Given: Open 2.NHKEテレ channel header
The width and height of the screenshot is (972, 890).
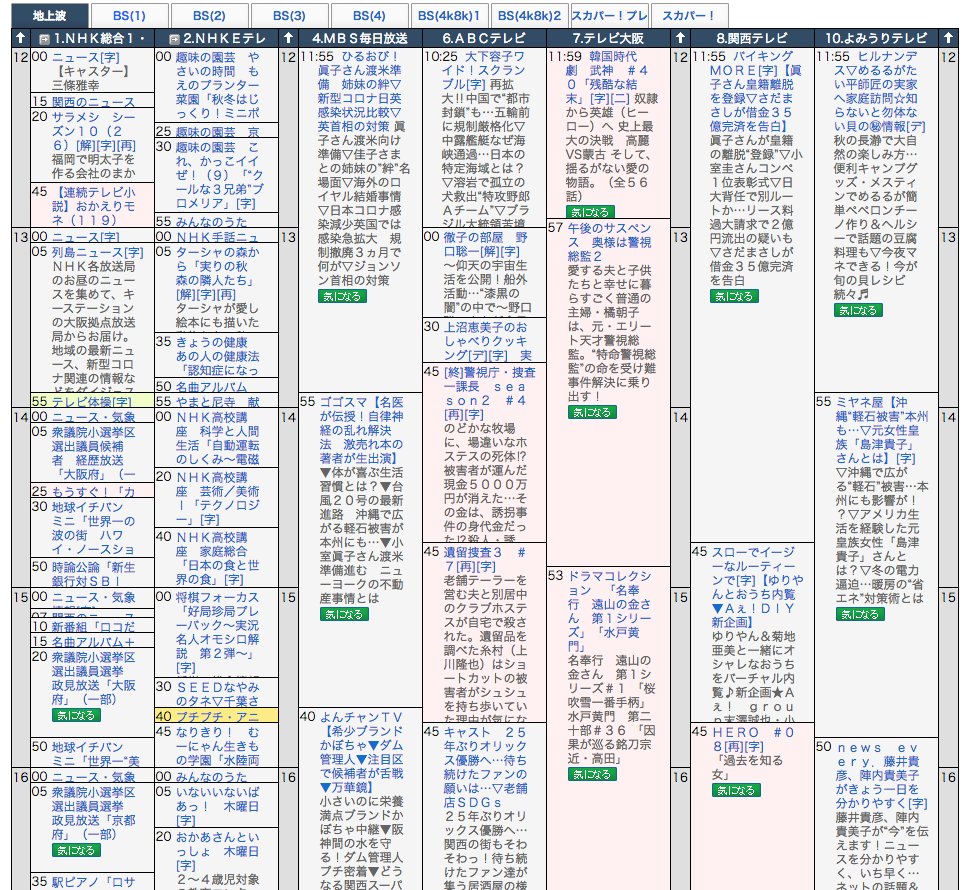Looking at the screenshot, I should coord(224,38).
